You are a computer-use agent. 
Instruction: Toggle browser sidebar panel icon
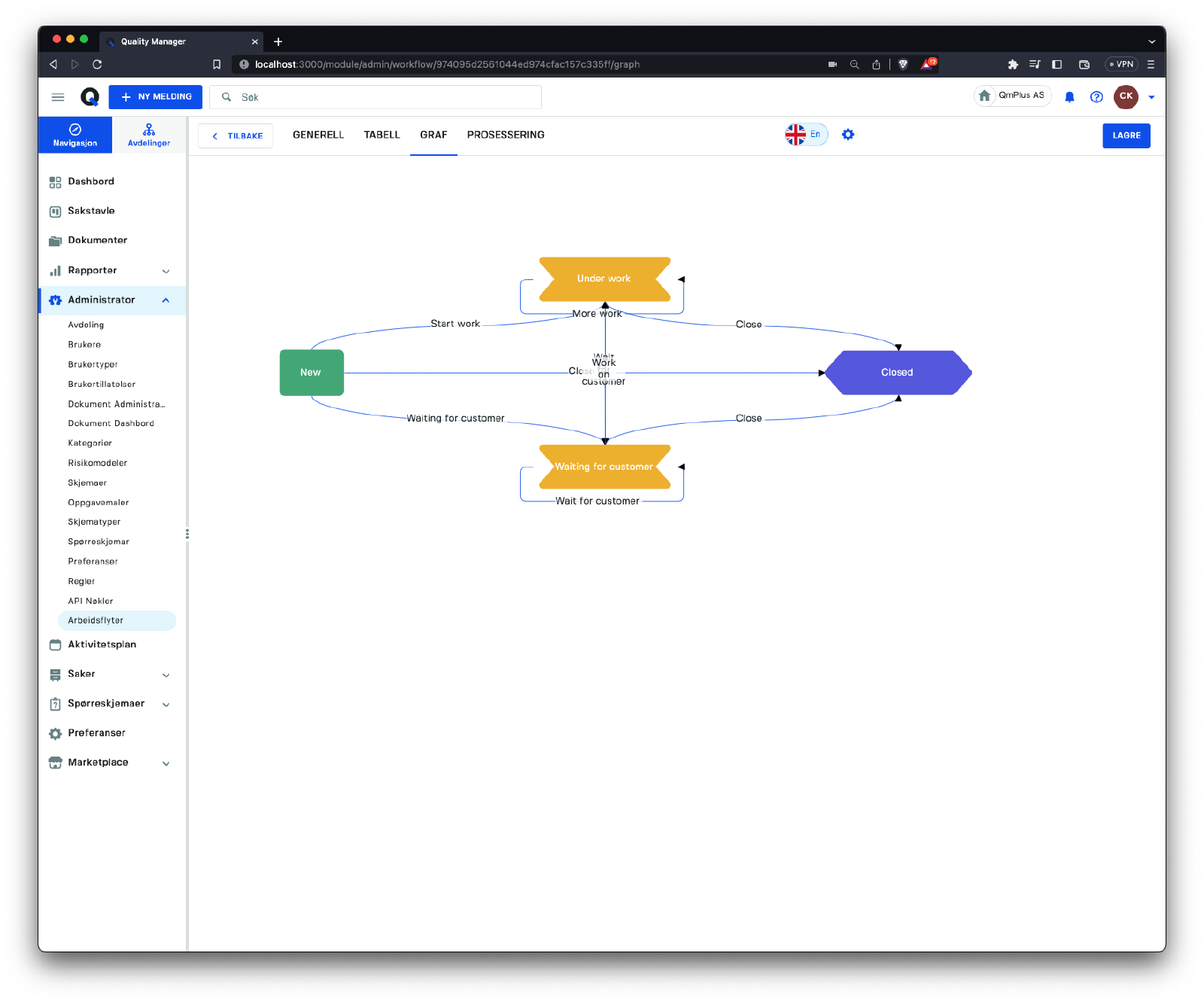click(x=1057, y=65)
